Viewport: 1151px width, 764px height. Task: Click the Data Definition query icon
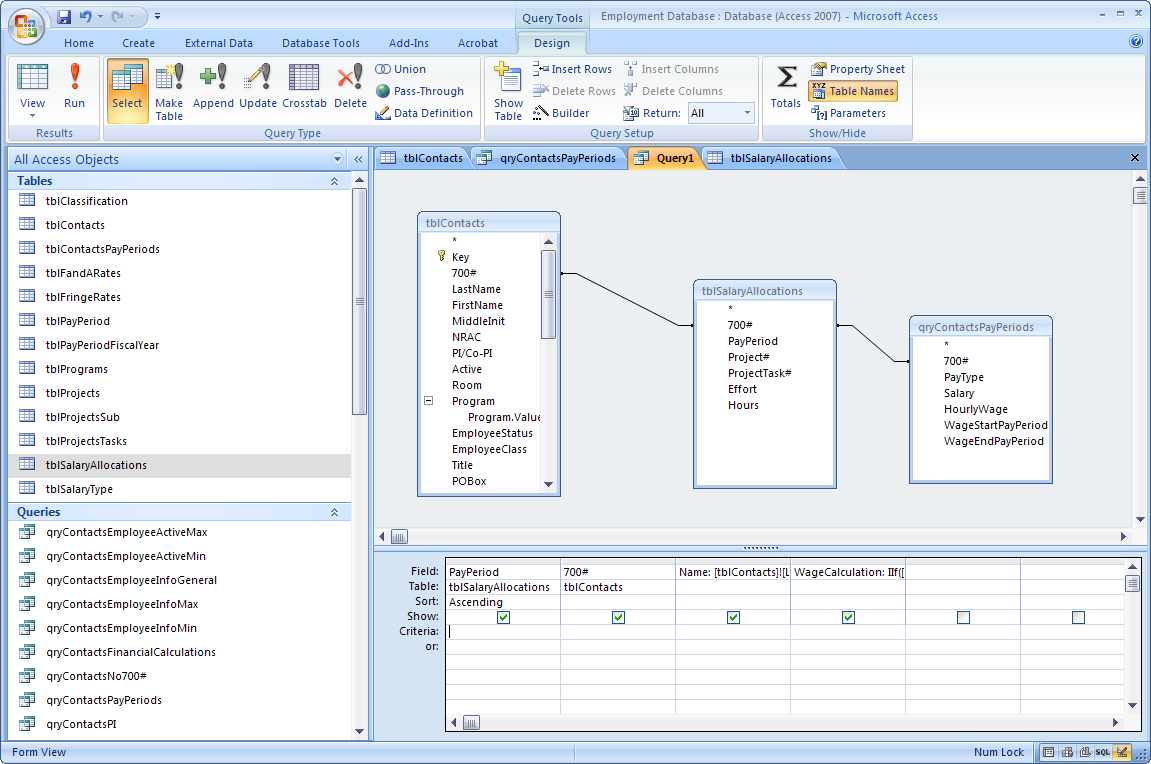click(382, 113)
